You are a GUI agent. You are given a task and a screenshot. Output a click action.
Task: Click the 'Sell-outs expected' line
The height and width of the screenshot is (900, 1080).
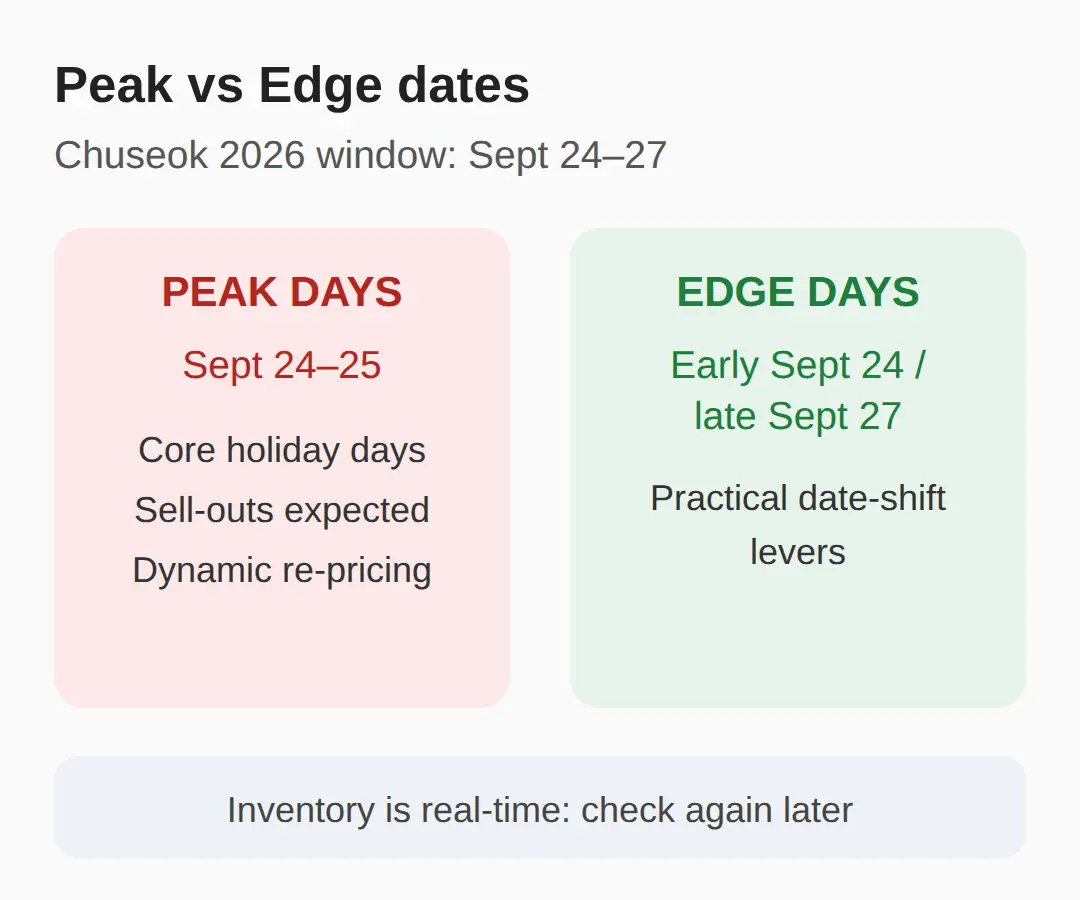pos(282,510)
